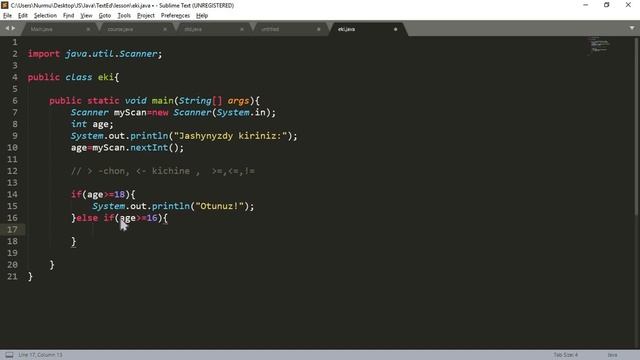Close the Main.java tab
This screenshot has width=640, height=360.
click(x=88, y=29)
